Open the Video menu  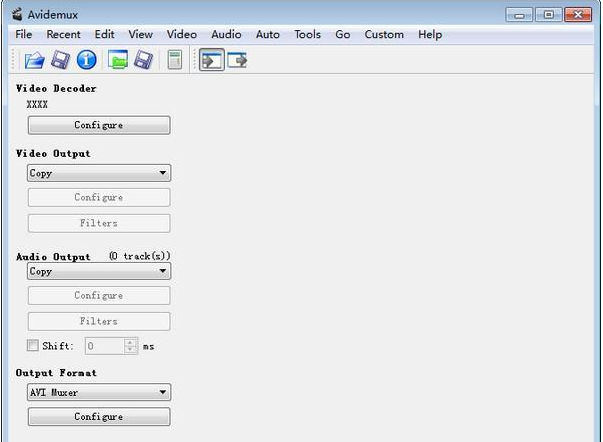[182, 35]
